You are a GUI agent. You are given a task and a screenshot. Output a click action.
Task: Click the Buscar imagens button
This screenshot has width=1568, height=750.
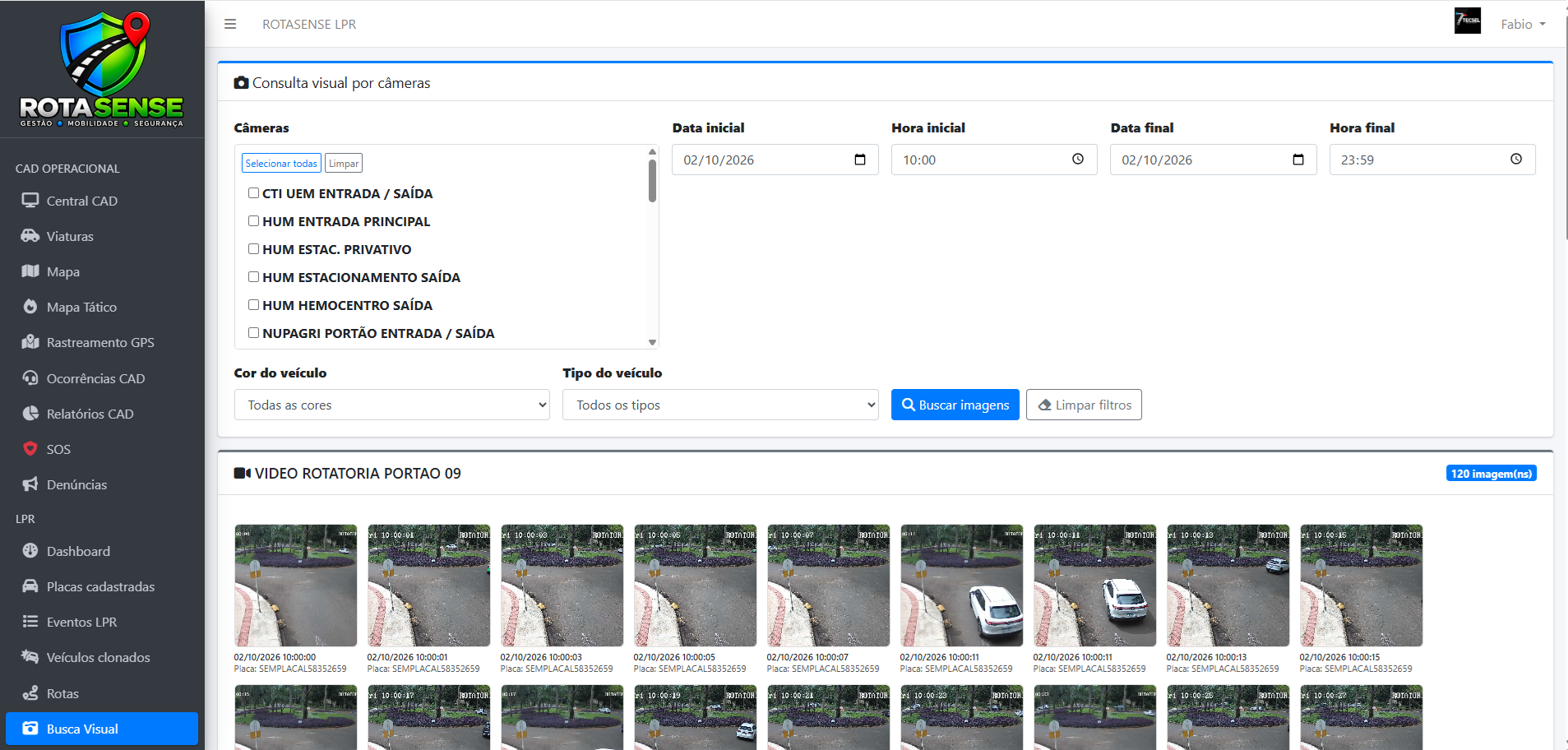[x=955, y=405]
